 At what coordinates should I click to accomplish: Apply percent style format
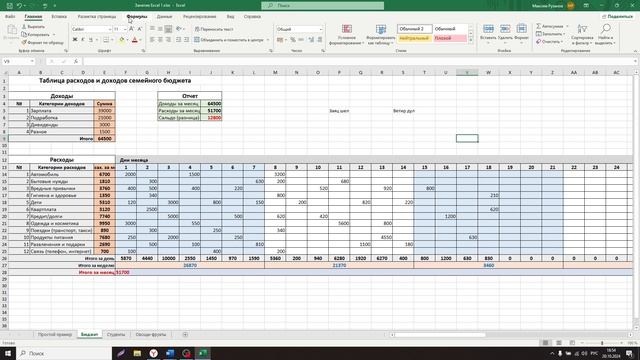click(293, 40)
